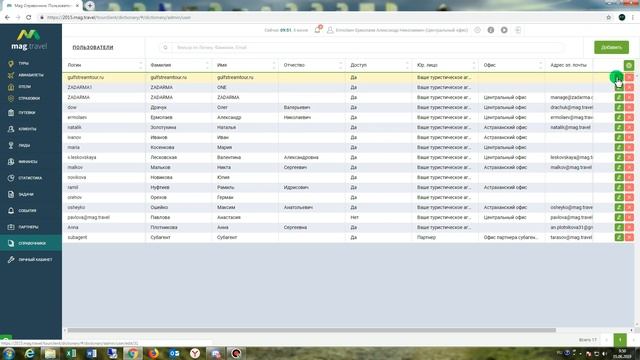
Task: Click the mag.travel logo
Action: pyautogui.click(x=29, y=40)
